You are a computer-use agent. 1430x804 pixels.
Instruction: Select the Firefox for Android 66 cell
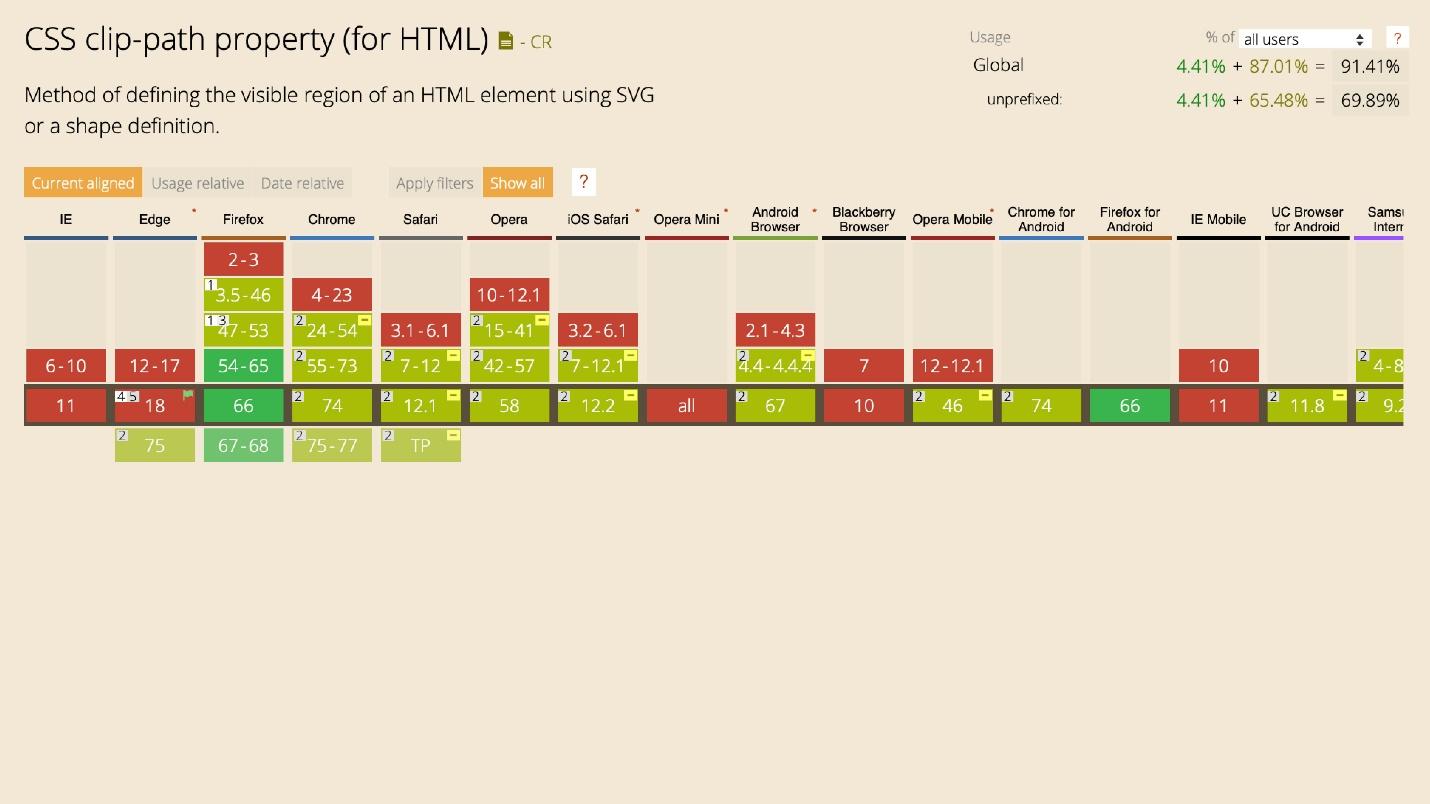pyautogui.click(x=1130, y=406)
